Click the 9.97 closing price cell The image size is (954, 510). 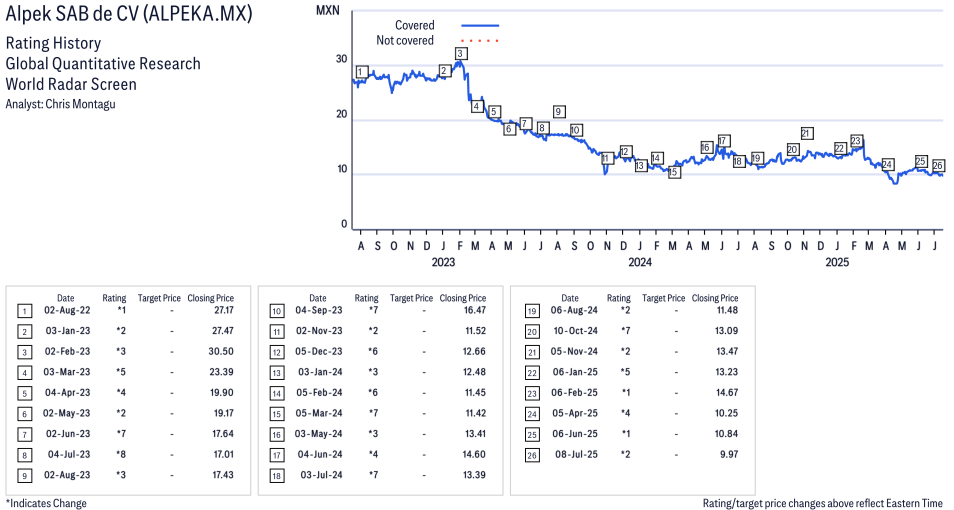[x=729, y=455]
